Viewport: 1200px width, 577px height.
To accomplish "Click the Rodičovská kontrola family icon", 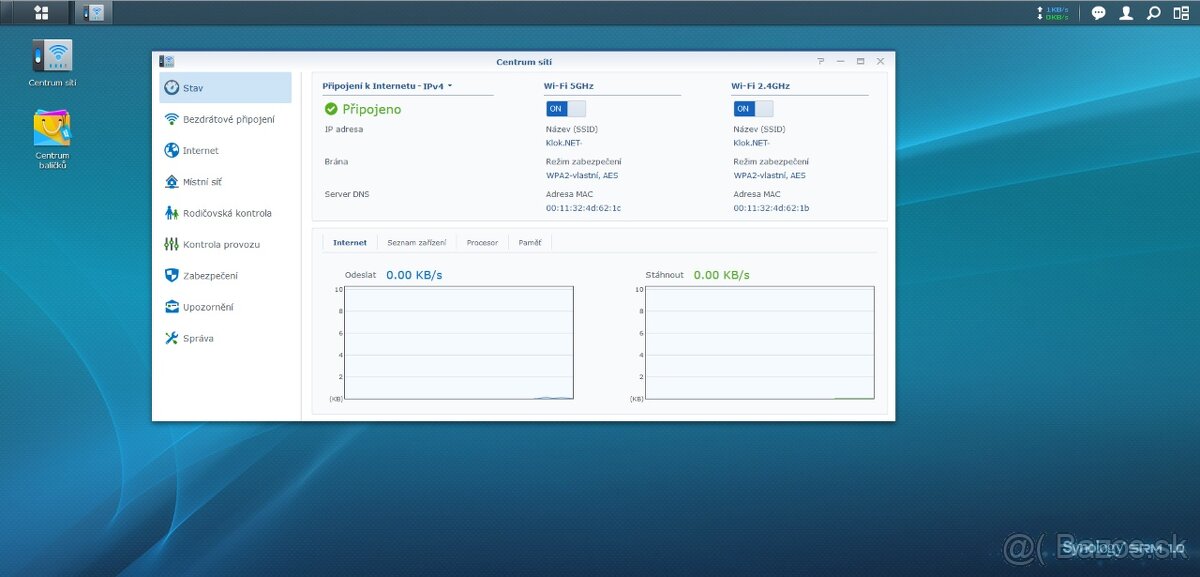I will tap(172, 213).
